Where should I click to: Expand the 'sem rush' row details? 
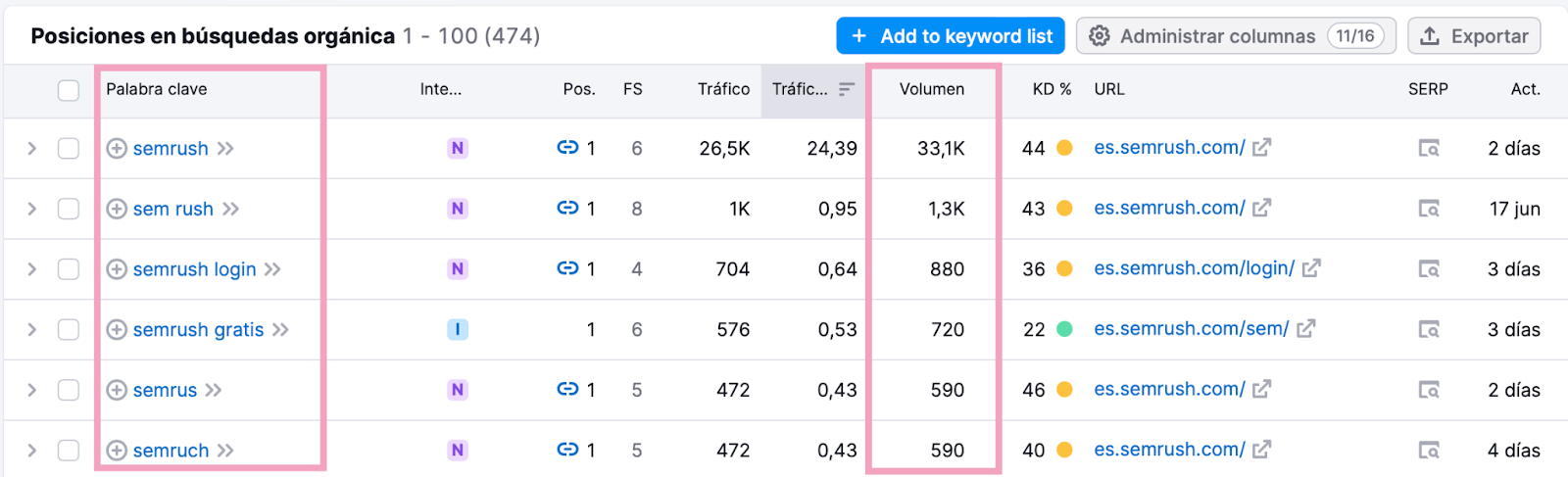(32, 209)
